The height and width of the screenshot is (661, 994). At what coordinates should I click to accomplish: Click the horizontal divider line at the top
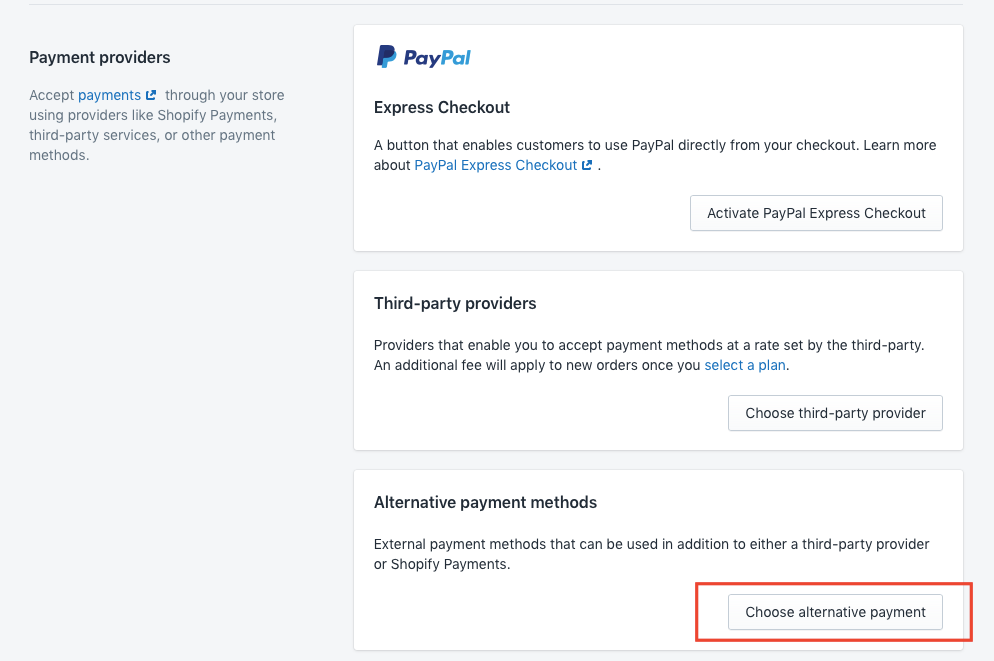(x=496, y=4)
